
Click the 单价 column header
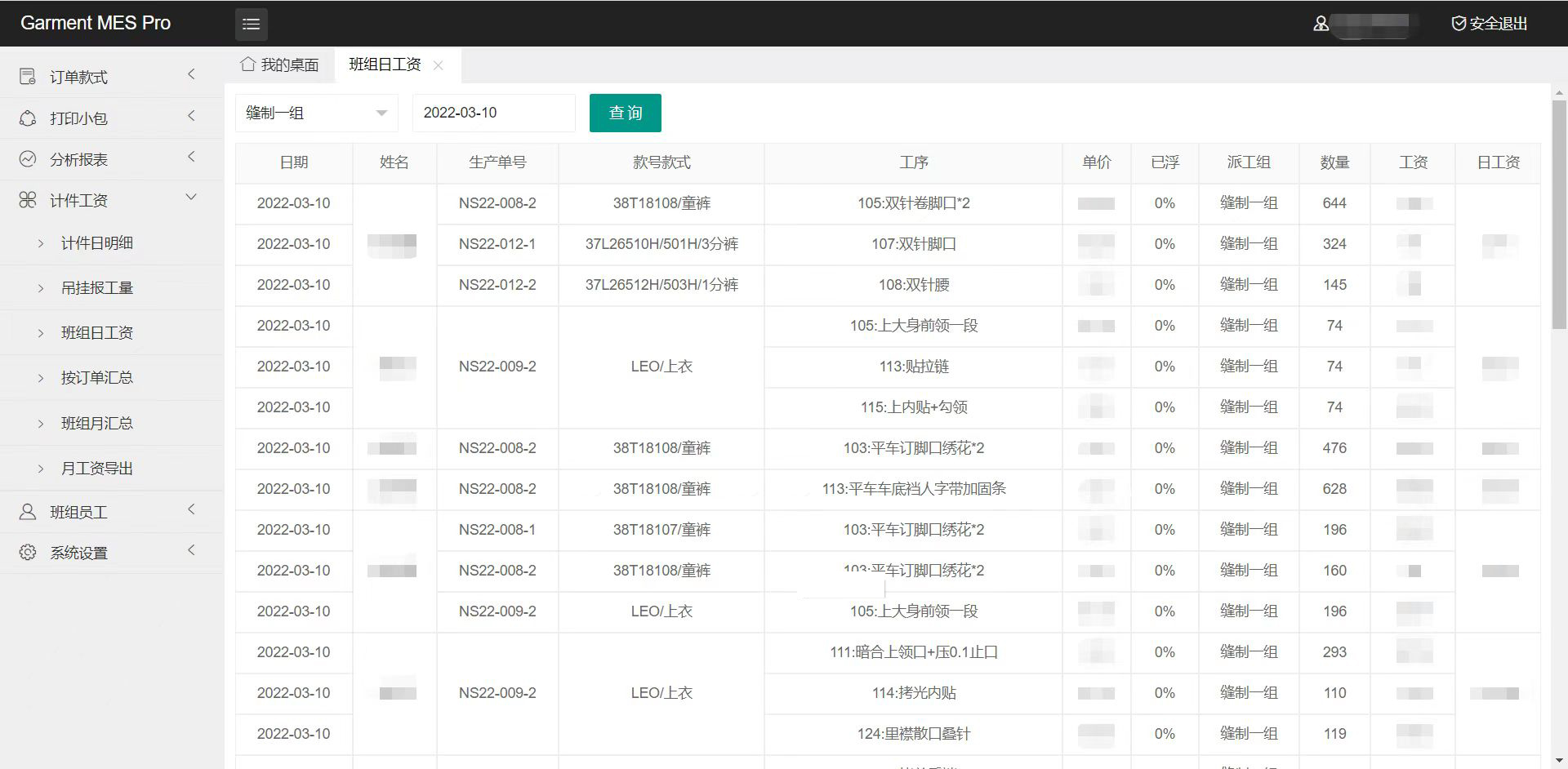click(x=1097, y=162)
